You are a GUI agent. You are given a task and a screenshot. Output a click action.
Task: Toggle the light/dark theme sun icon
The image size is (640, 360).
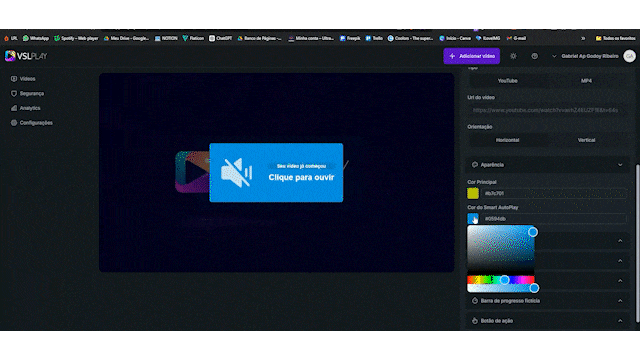pos(513,56)
